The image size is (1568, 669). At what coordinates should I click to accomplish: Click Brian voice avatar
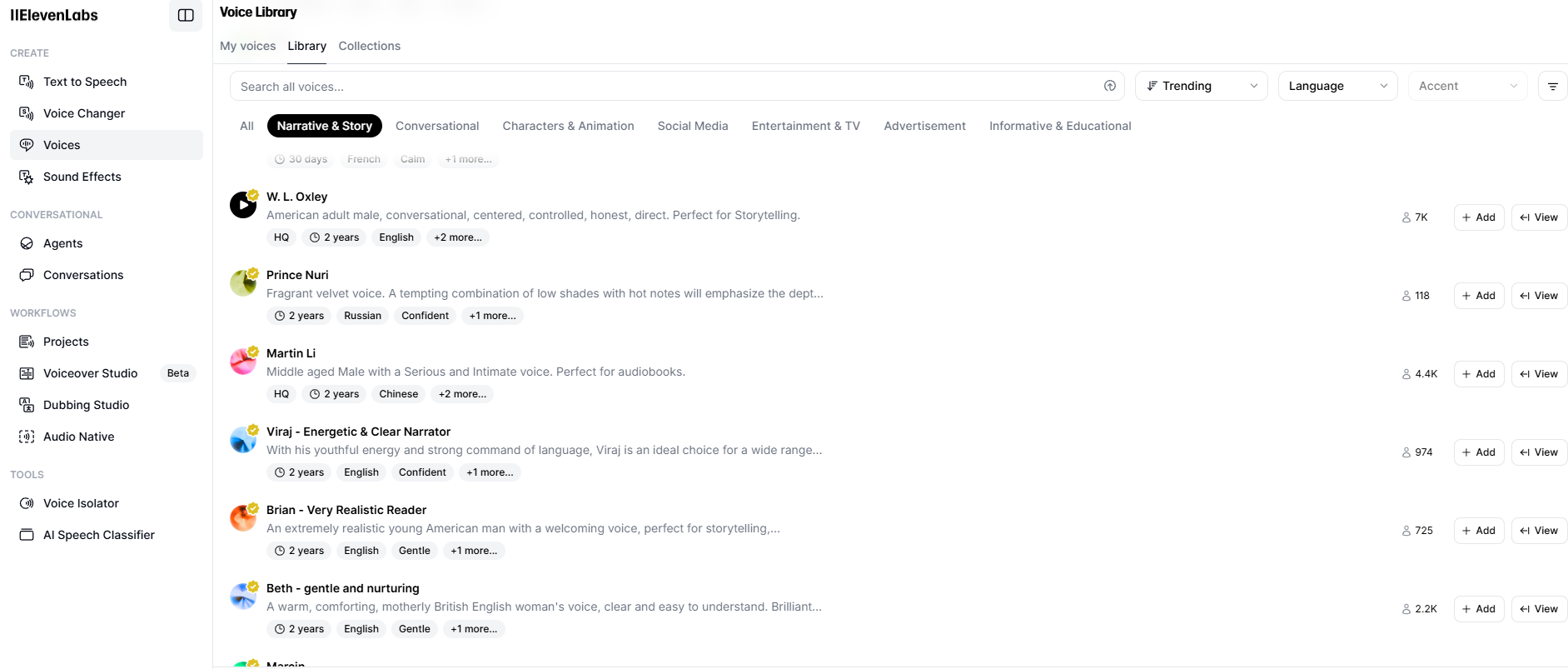(x=243, y=517)
